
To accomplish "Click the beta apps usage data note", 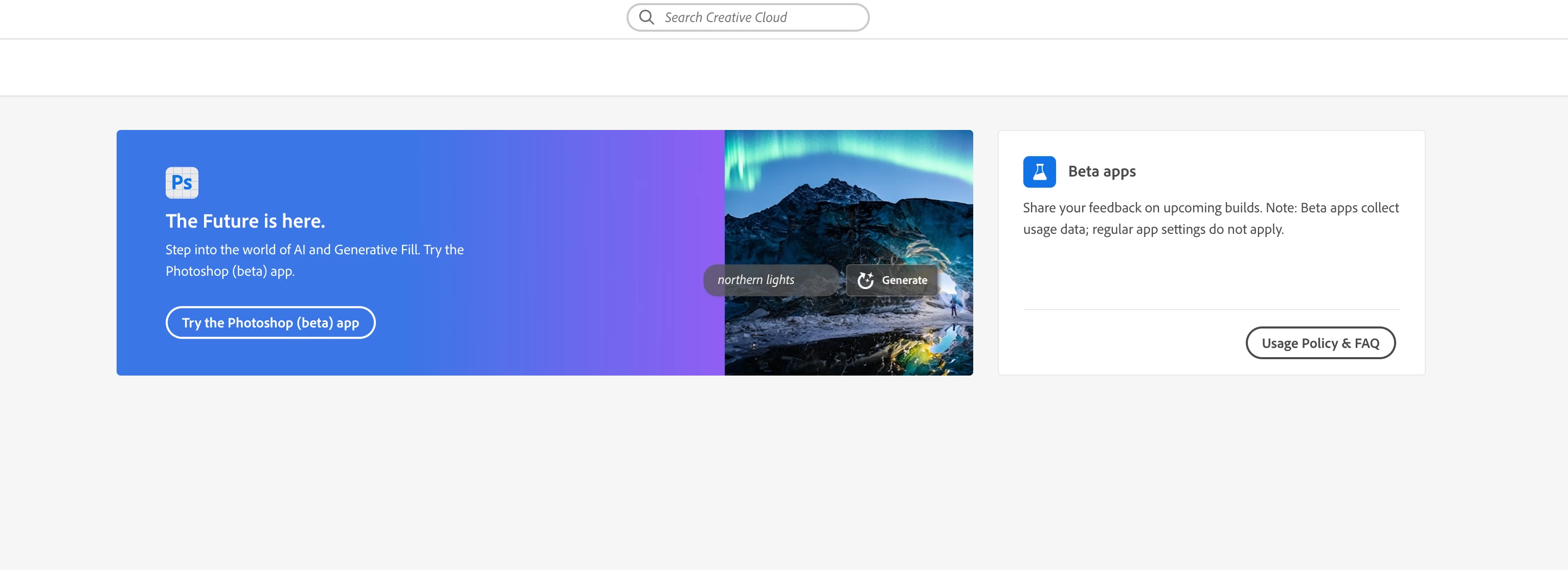I will click(1210, 218).
